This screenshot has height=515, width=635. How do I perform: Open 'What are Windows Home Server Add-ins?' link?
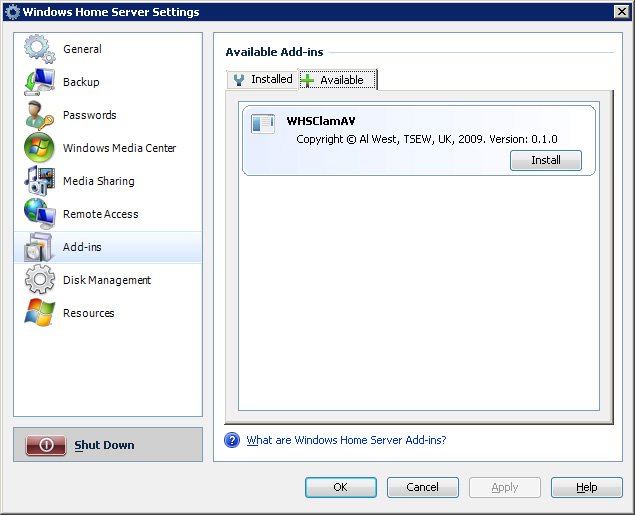346,440
